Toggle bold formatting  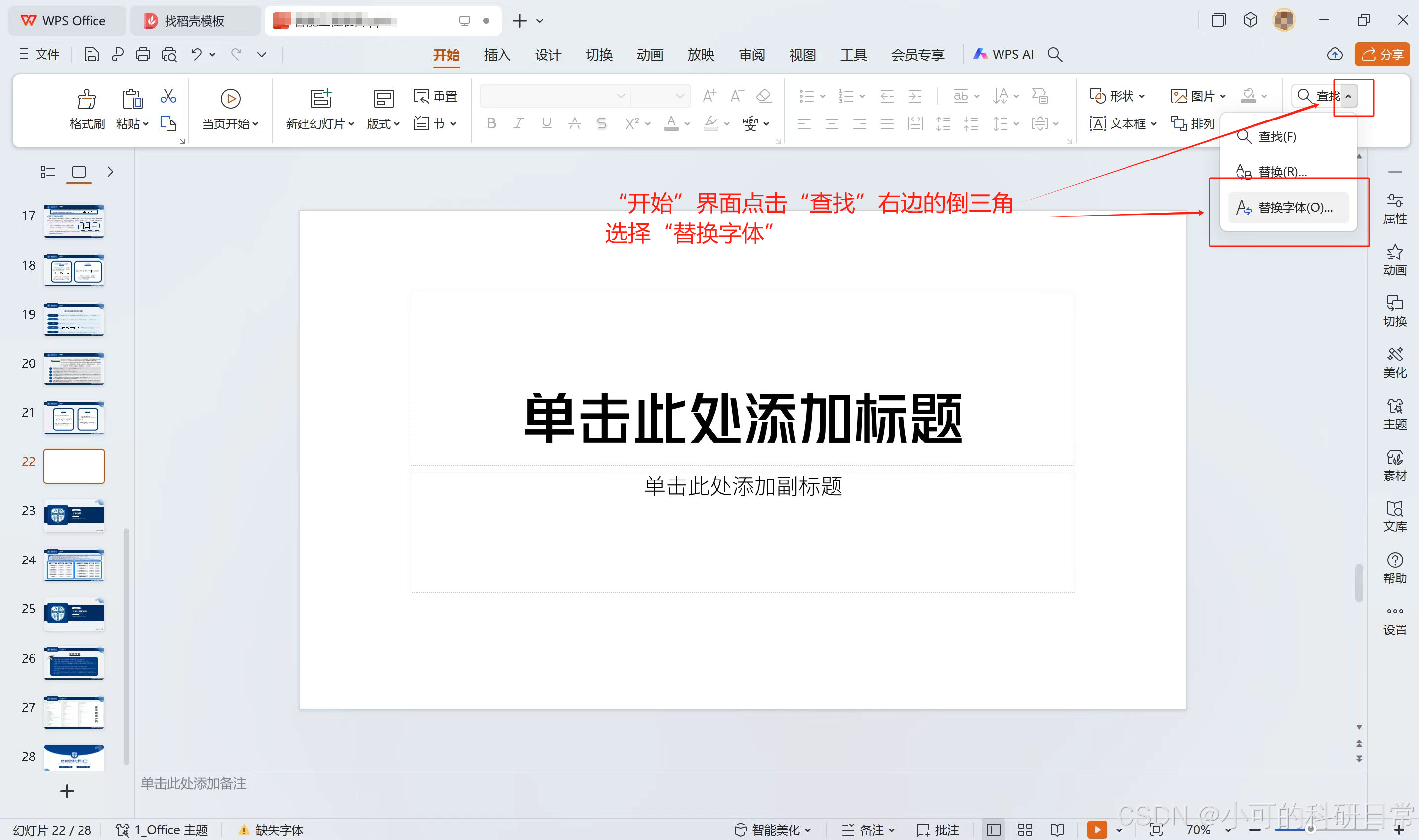[x=491, y=123]
